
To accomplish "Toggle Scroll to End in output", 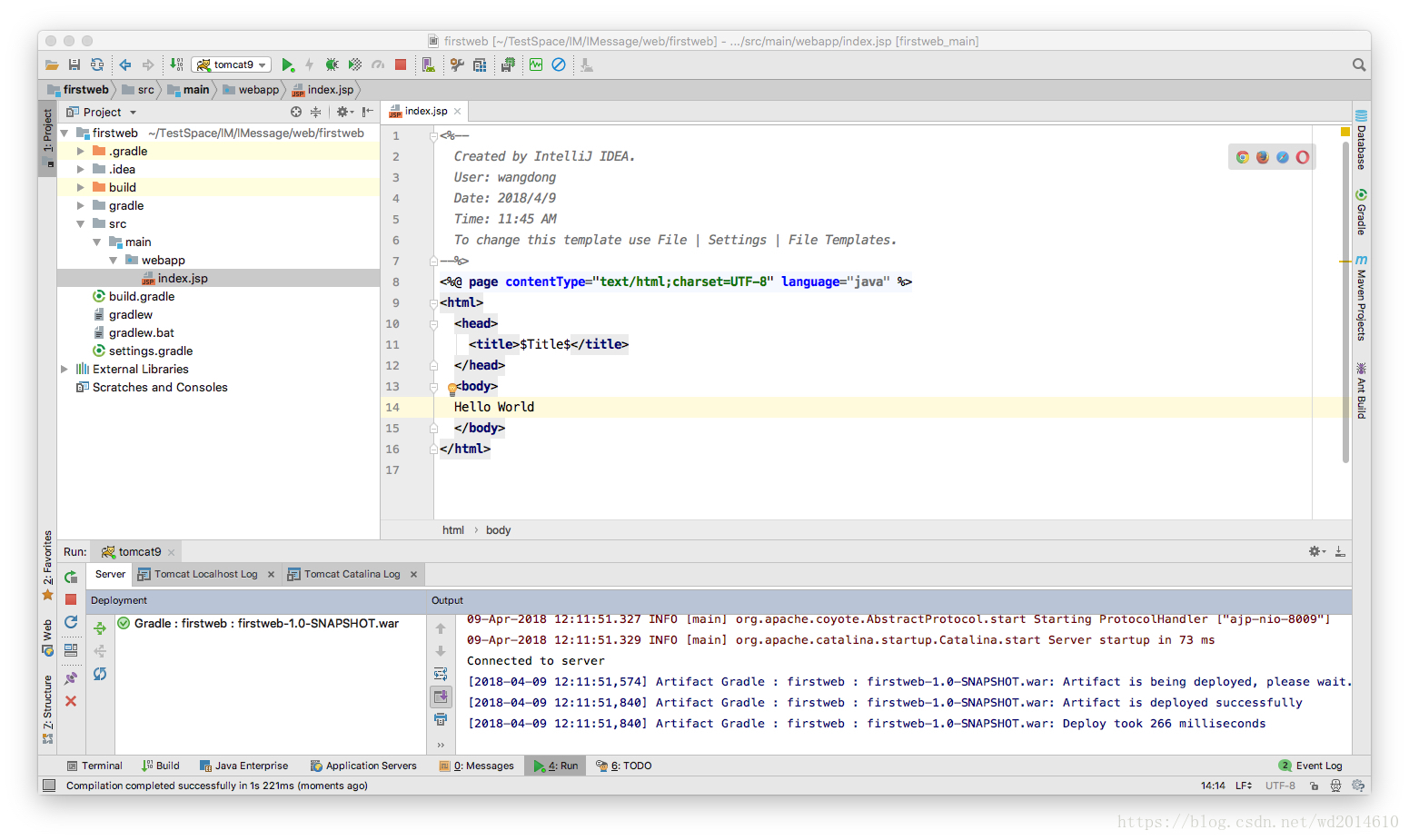I will pos(441,697).
